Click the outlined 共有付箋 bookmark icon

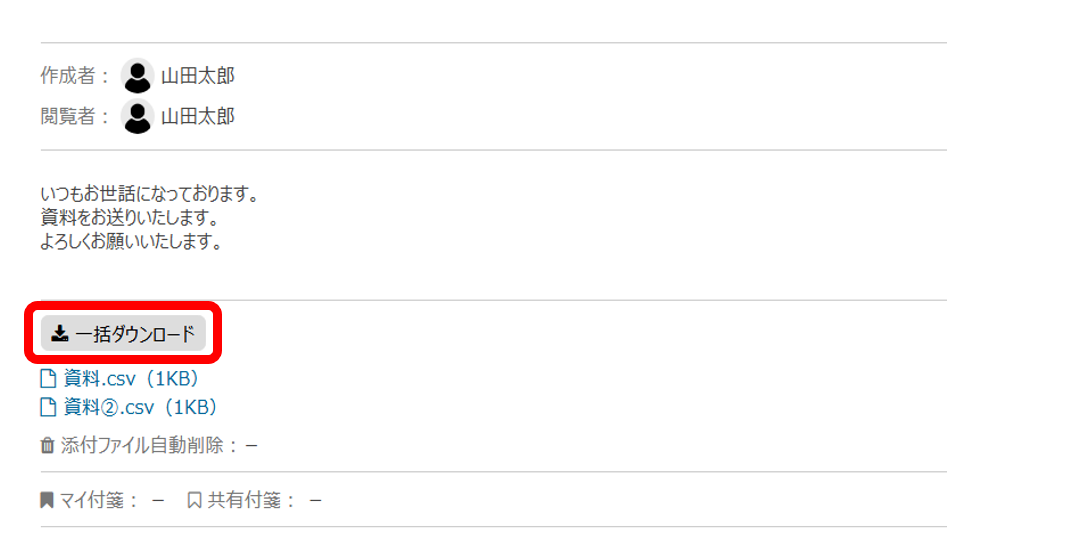194,500
